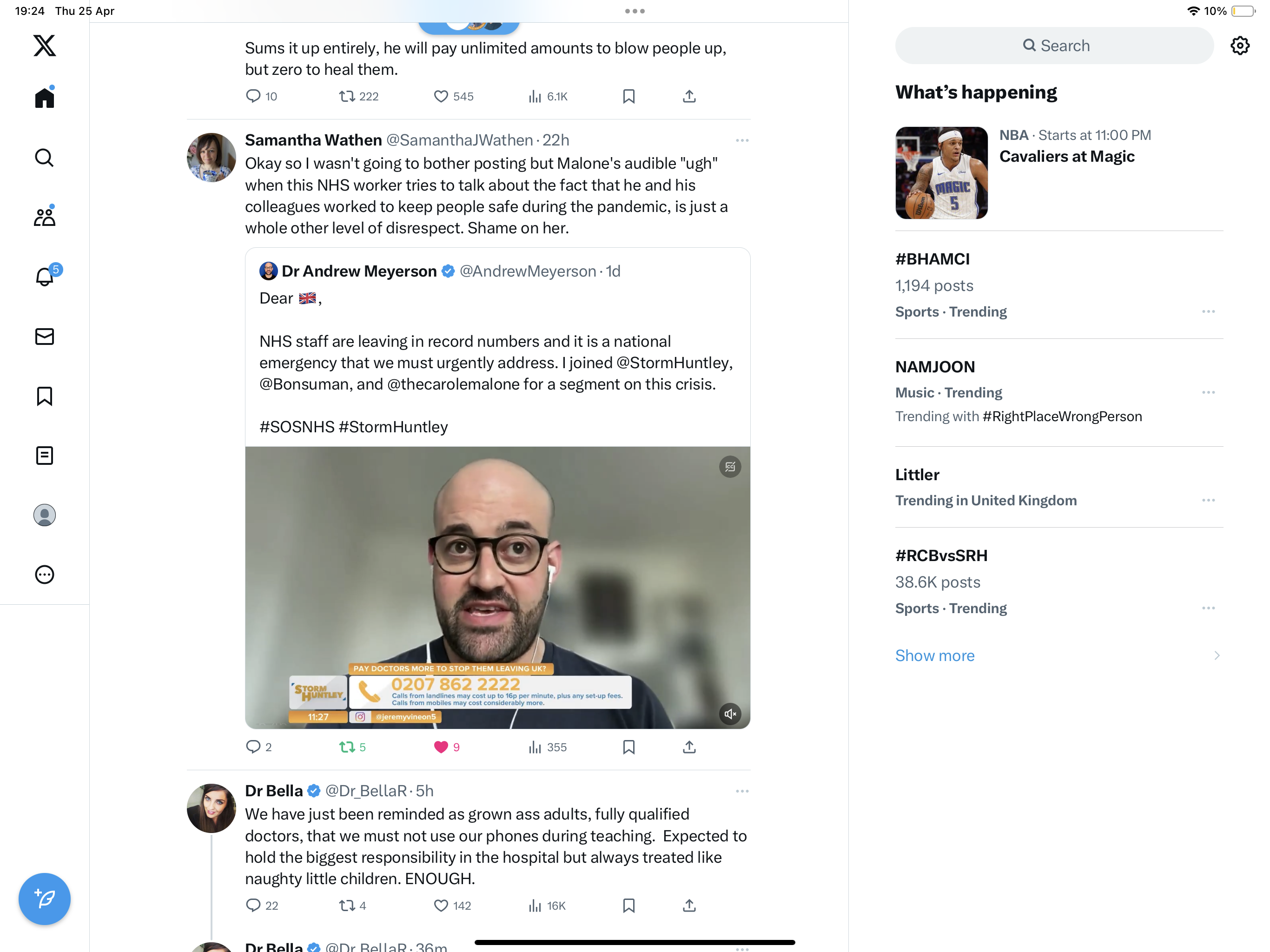Open Notifications bell with 5 badge

tap(46, 275)
